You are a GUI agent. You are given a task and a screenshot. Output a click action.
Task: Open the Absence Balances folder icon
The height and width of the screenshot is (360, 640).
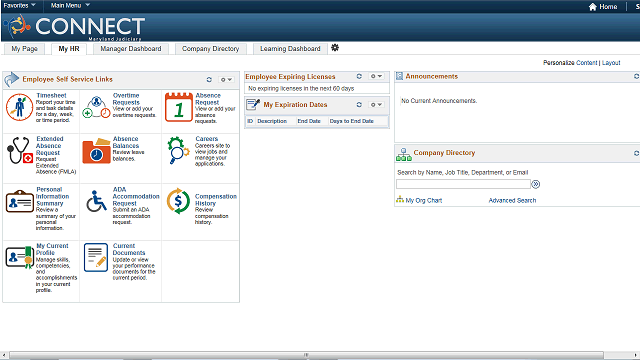click(96, 151)
